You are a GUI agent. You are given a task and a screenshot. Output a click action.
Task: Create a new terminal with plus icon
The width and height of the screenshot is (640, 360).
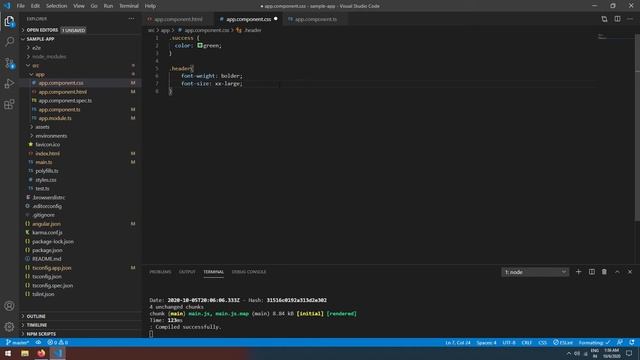[578, 272]
